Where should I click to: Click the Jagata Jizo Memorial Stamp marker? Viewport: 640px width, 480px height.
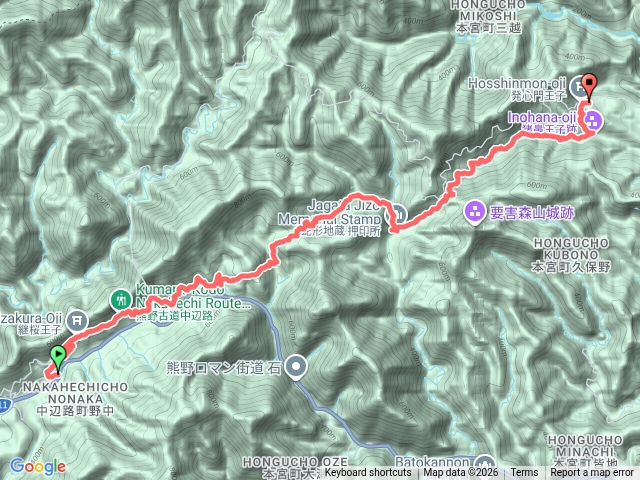click(400, 214)
